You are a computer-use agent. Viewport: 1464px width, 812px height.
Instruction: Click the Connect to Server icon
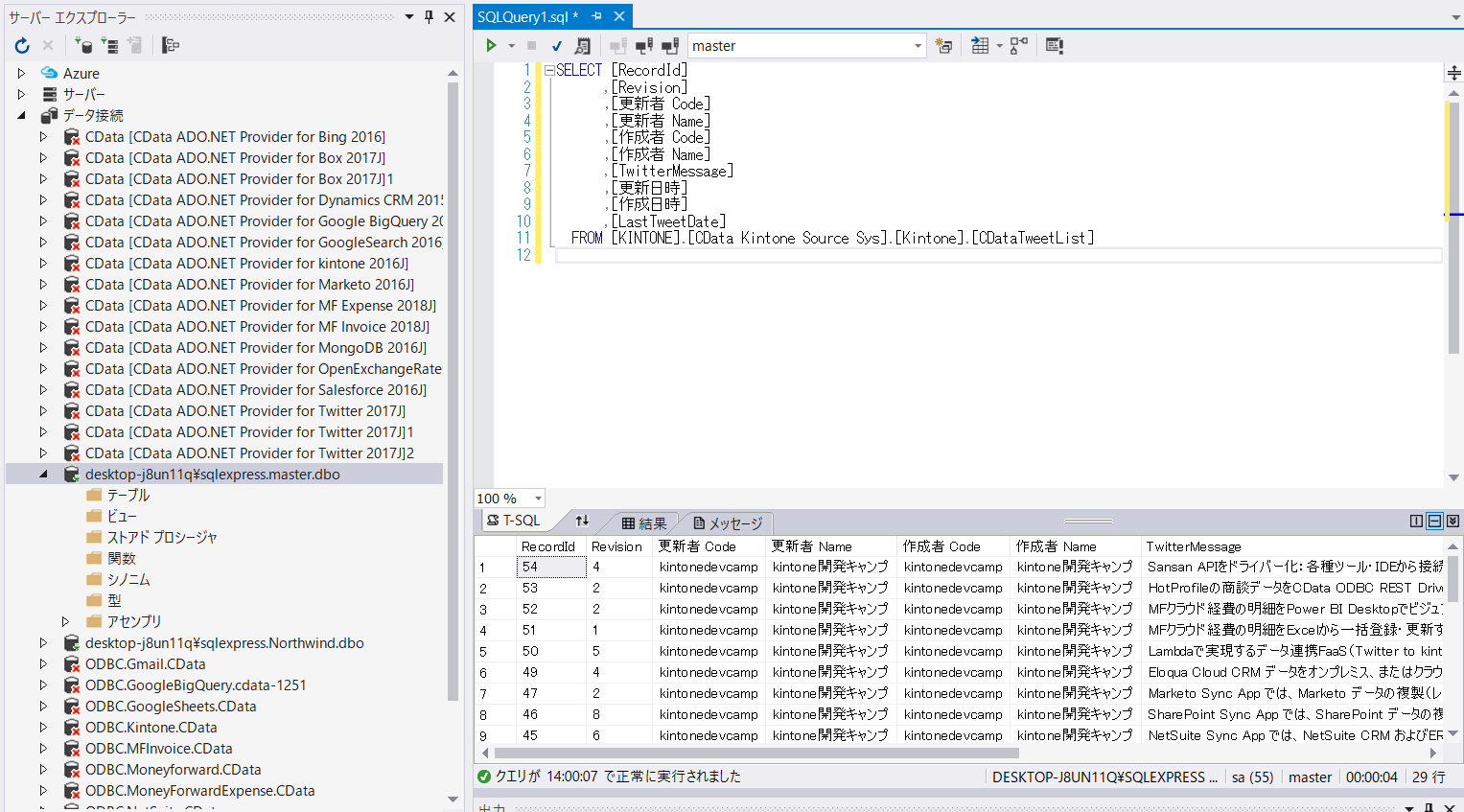click(108, 44)
